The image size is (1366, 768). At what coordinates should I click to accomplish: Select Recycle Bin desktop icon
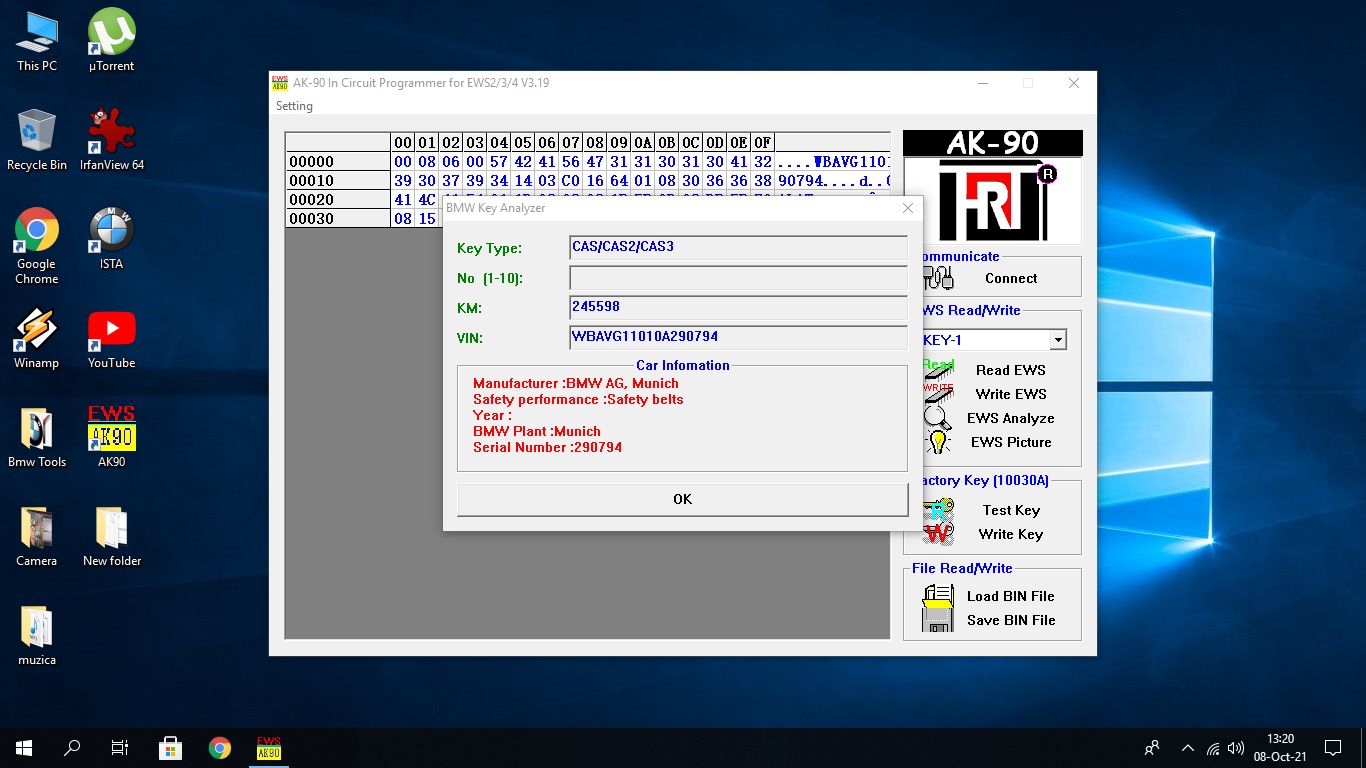click(x=37, y=140)
